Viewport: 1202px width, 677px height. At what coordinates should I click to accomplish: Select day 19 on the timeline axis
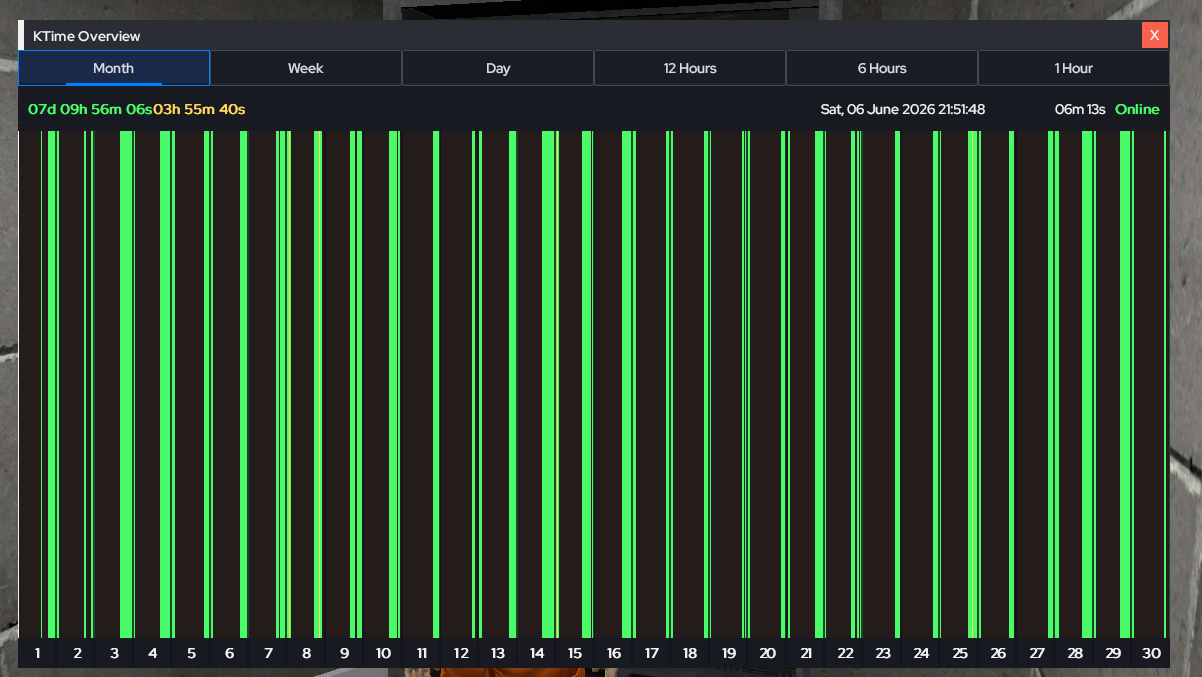click(729, 653)
